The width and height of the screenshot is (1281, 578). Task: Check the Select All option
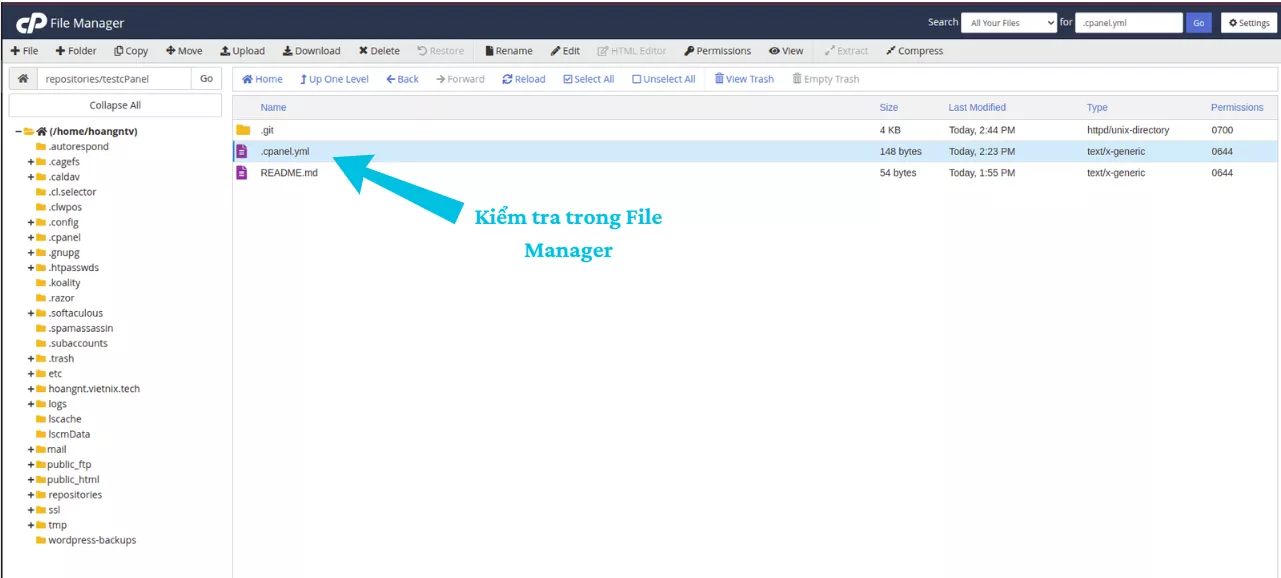(x=568, y=80)
